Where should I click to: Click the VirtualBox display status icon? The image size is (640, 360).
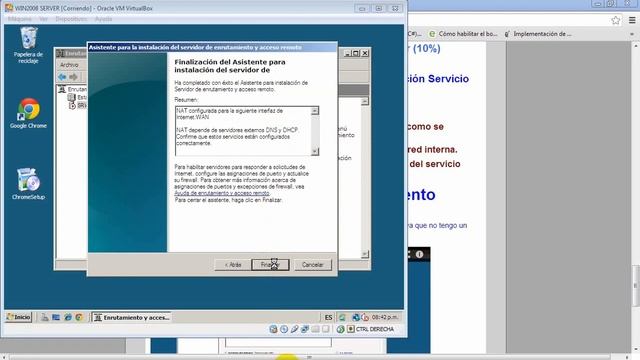325,329
